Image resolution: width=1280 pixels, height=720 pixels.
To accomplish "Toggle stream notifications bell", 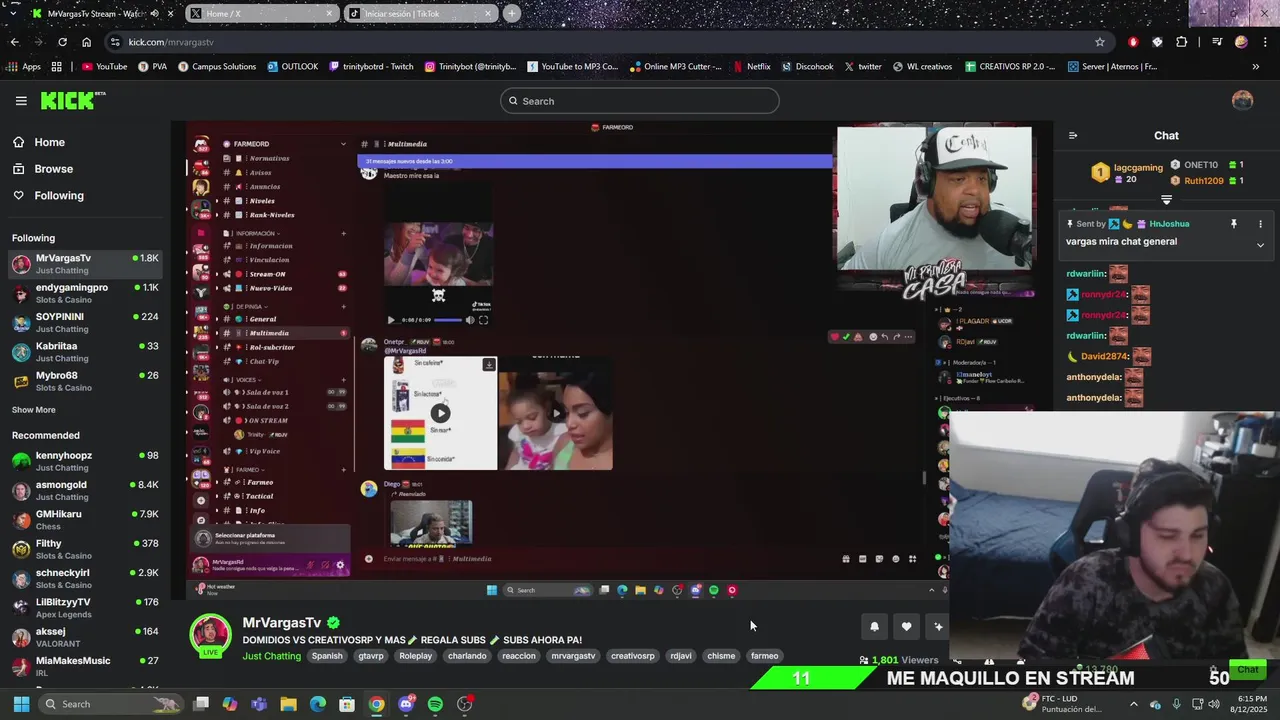I will pos(874,626).
